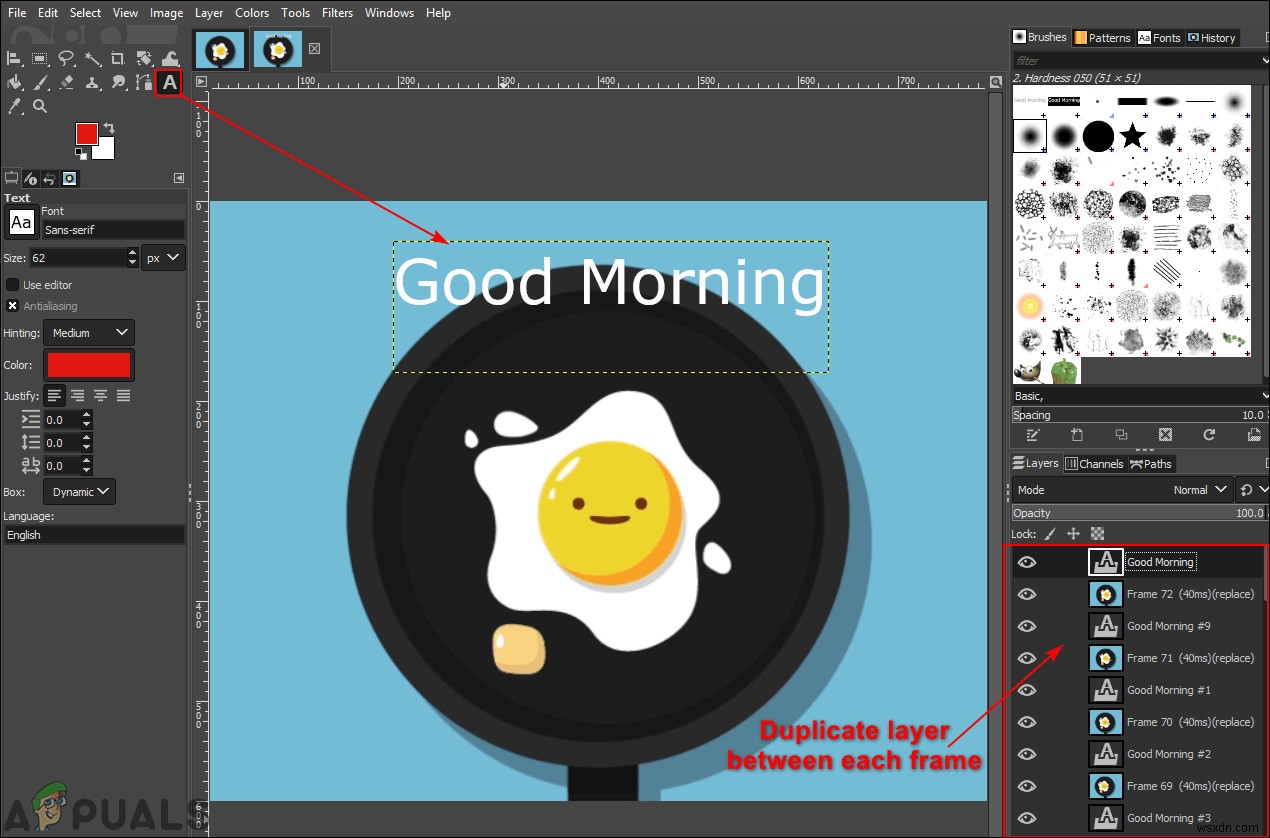The height and width of the screenshot is (838, 1270).
Task: Switch to the Channels tab
Action: tap(1095, 463)
